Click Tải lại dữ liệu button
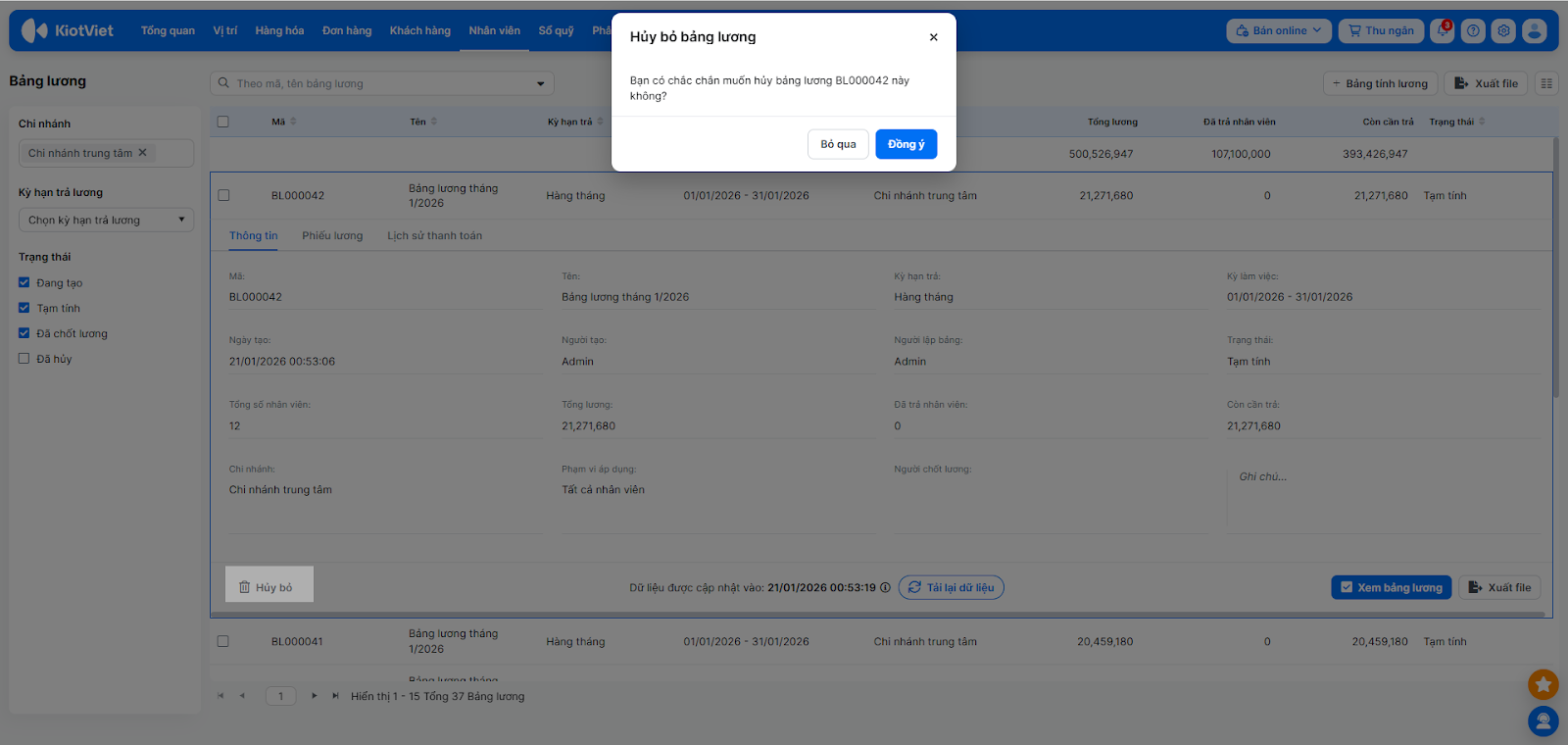Viewport: 1568px width, 745px height. (952, 587)
